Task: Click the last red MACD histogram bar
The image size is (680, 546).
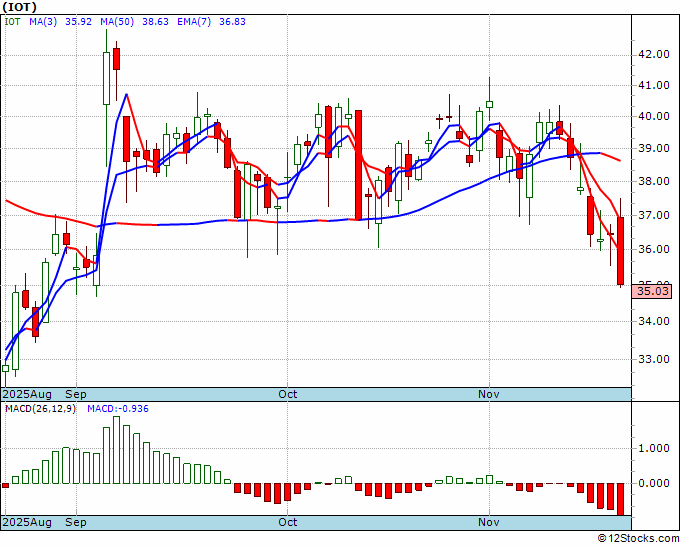Action: pos(621,499)
